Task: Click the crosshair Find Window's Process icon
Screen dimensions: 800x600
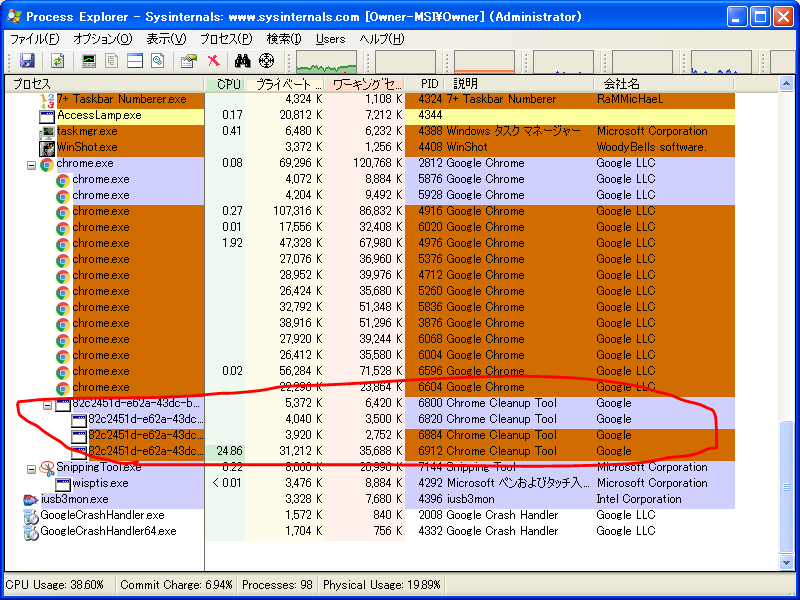Action: point(266,61)
